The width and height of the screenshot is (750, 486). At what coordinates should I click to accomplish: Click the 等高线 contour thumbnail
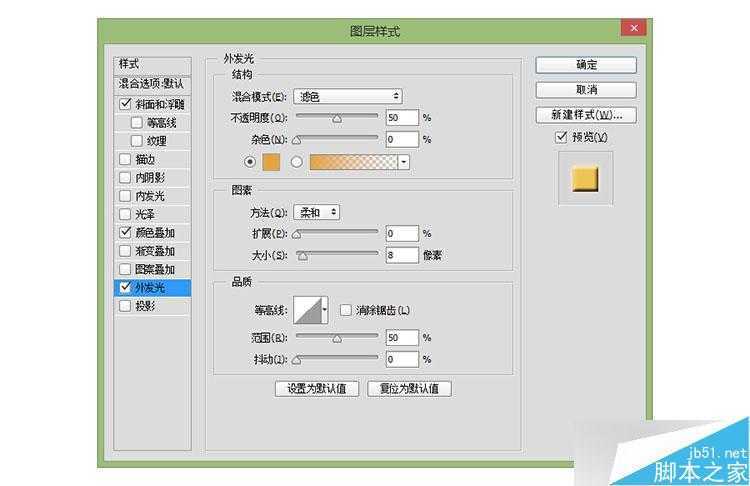pyautogui.click(x=308, y=310)
